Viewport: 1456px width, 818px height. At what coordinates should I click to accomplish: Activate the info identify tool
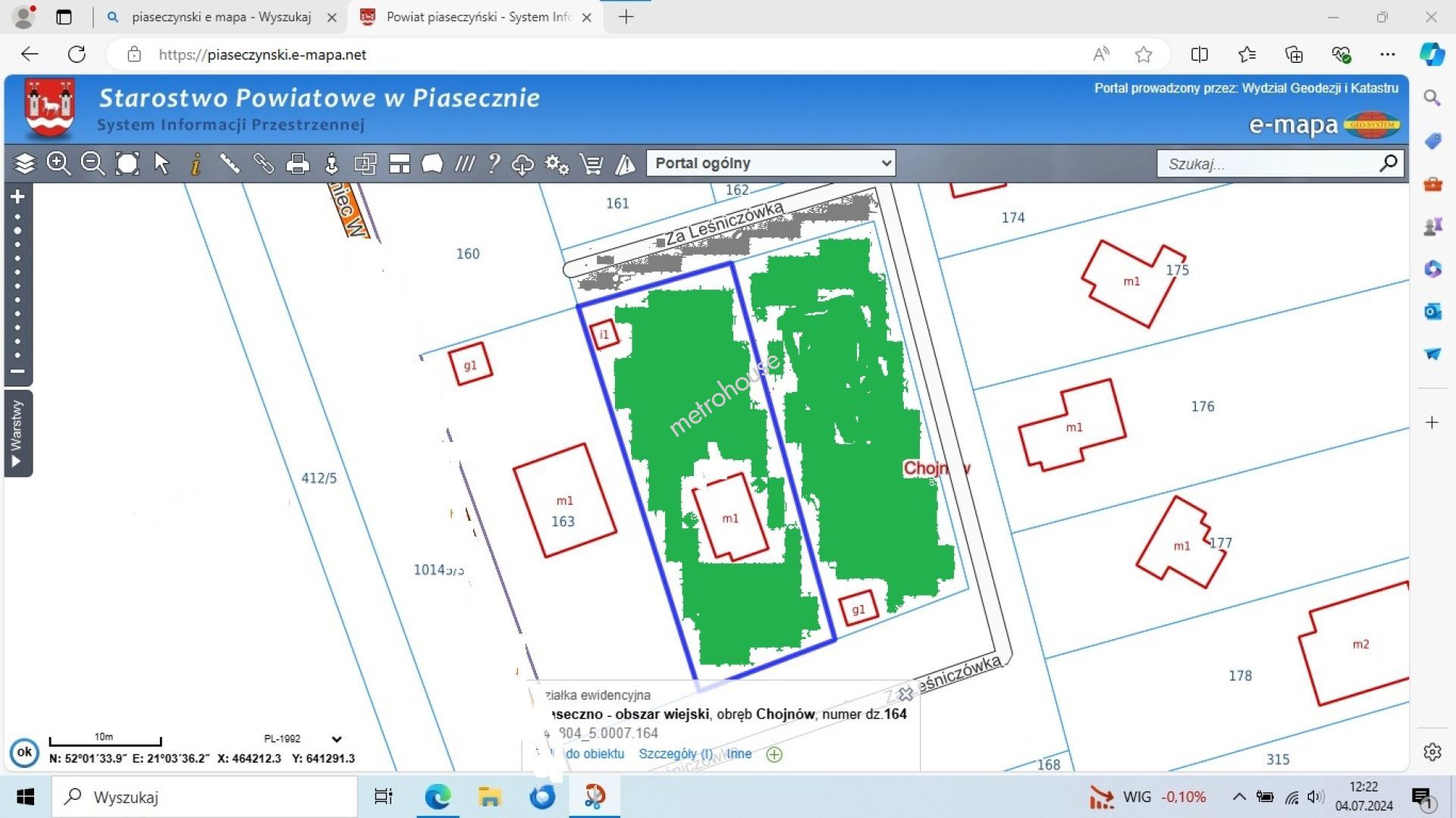[x=196, y=164]
